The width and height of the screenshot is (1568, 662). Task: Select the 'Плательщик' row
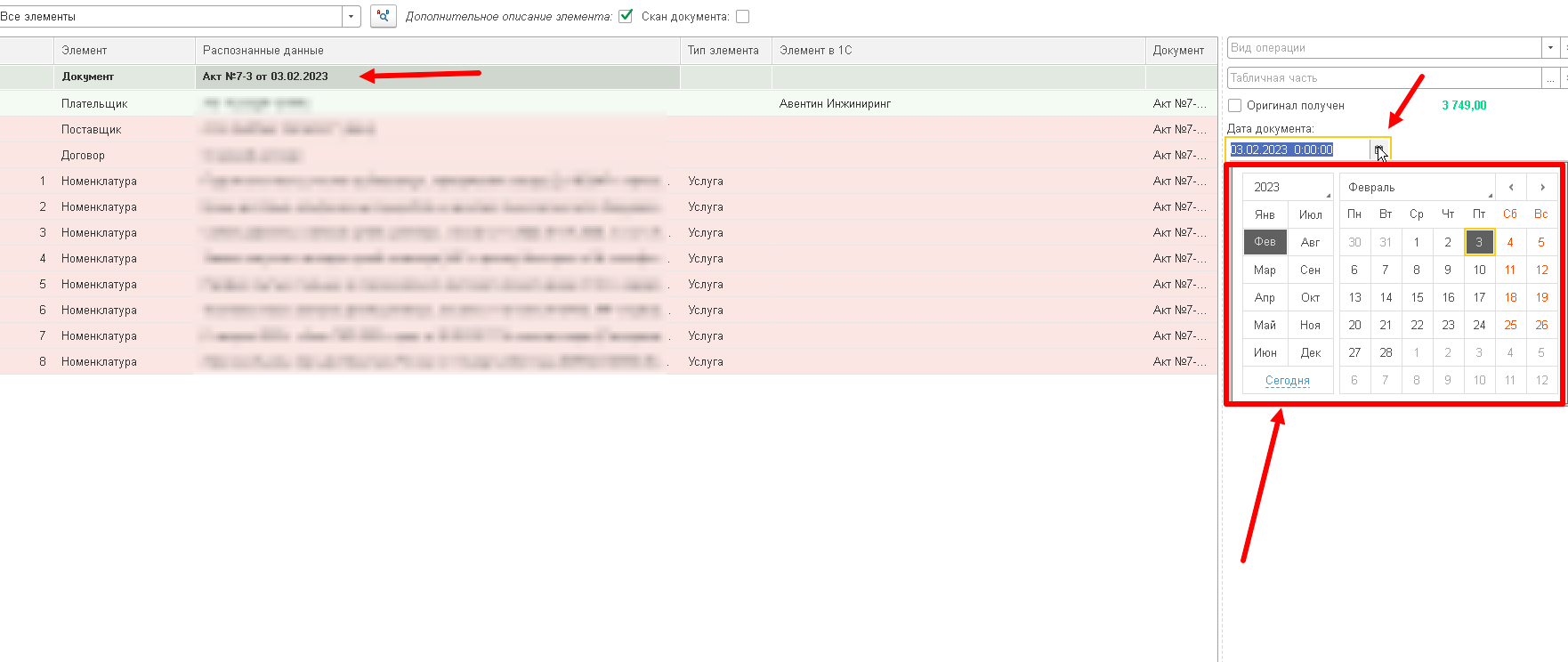pos(609,103)
